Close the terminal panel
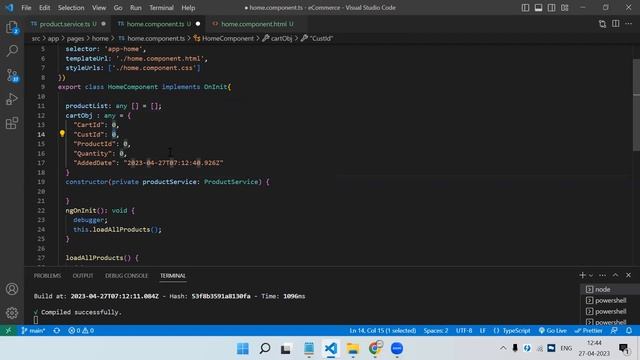The image size is (640, 360). pyautogui.click(x=629, y=275)
